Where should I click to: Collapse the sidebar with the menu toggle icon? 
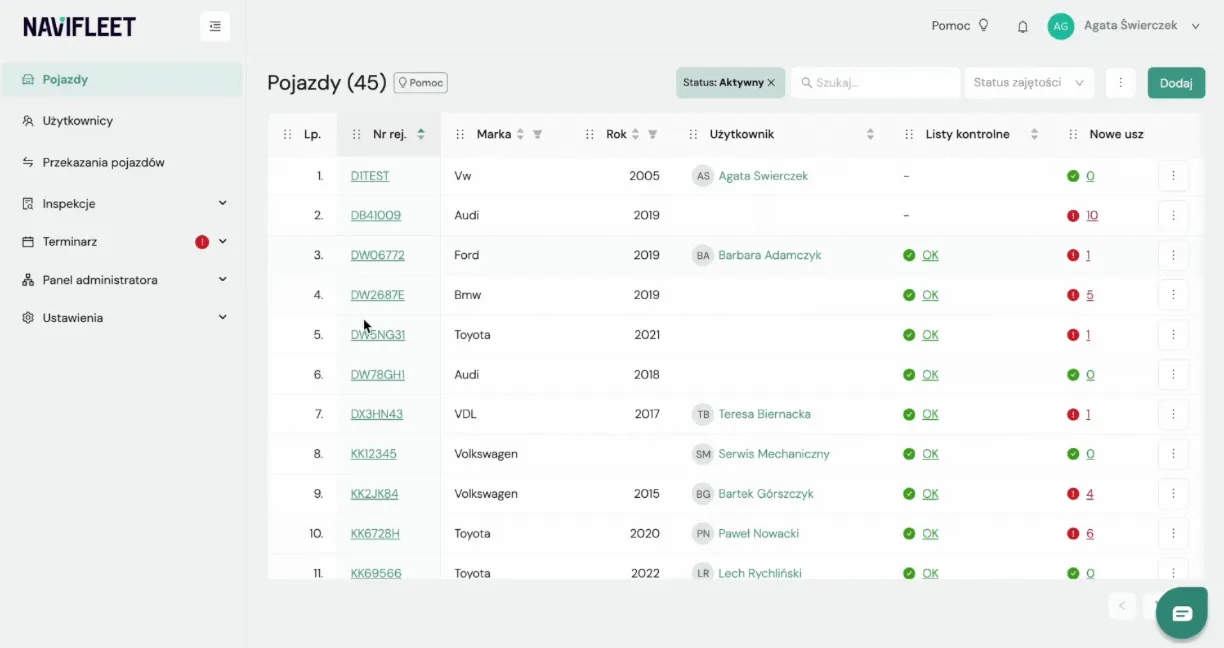[x=214, y=26]
